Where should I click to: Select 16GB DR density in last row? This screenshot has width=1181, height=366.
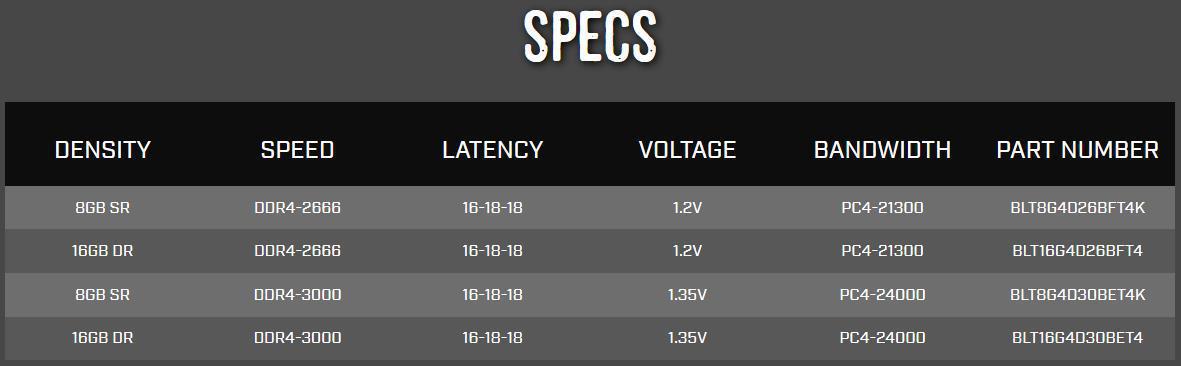(x=102, y=338)
